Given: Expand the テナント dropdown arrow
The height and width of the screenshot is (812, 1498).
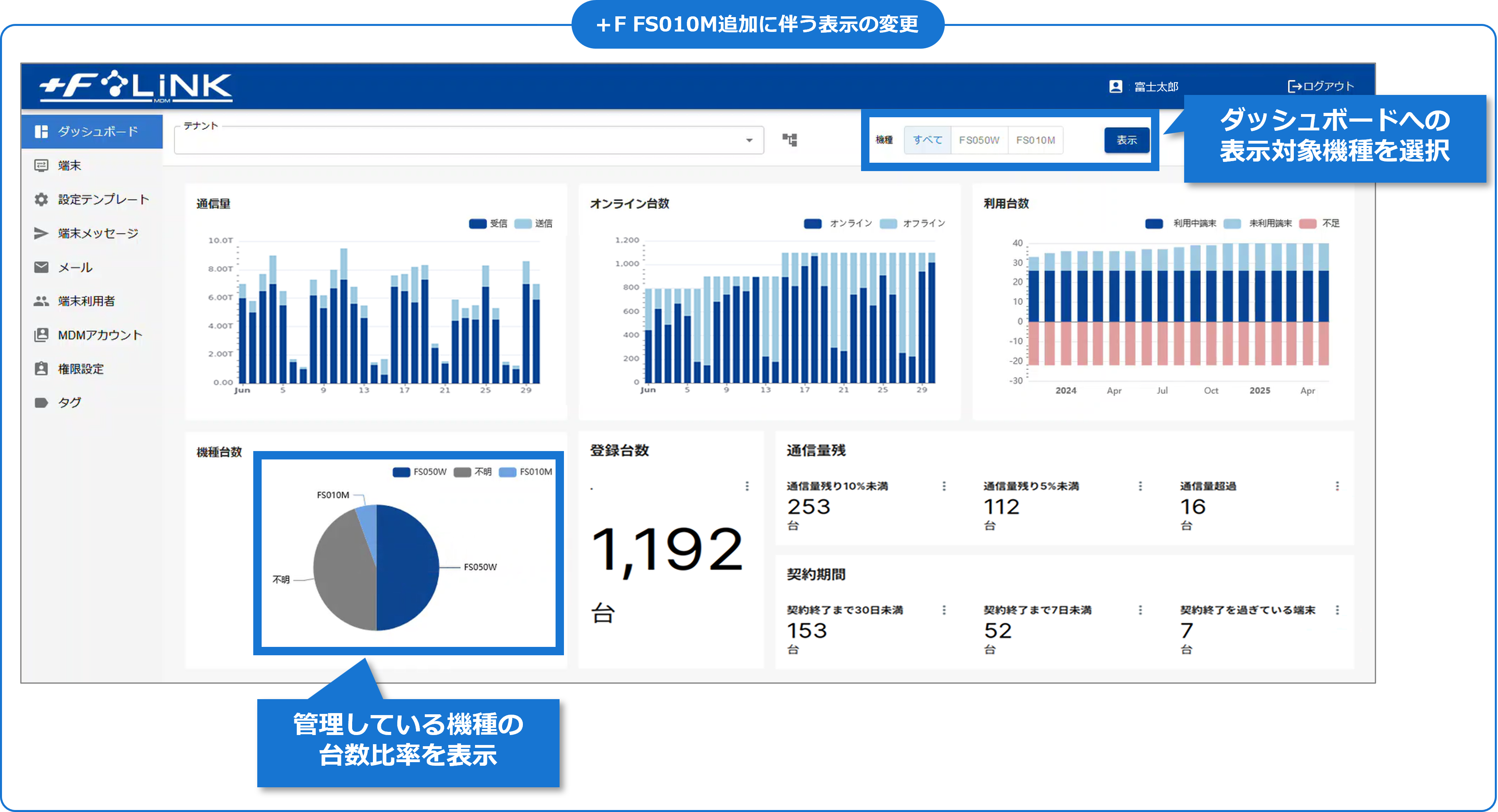Looking at the screenshot, I should click(x=749, y=140).
